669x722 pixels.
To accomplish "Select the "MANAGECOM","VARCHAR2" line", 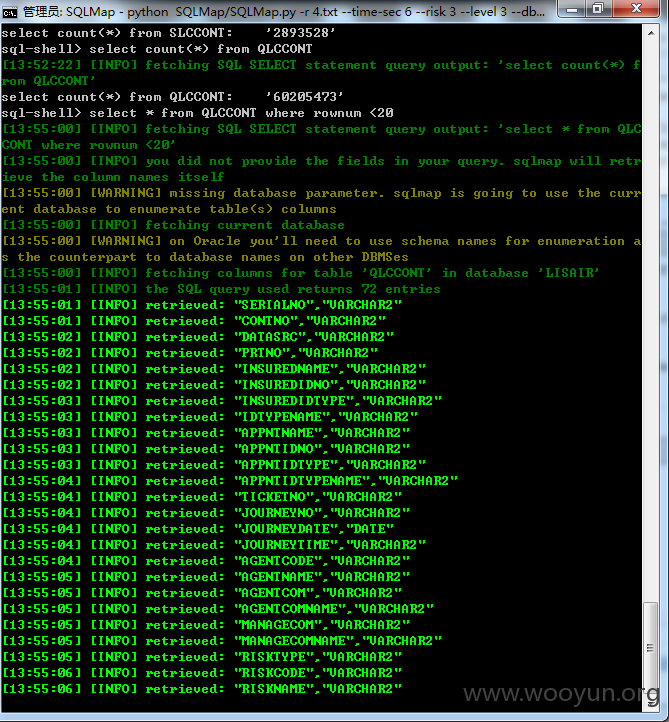I will pos(206,625).
